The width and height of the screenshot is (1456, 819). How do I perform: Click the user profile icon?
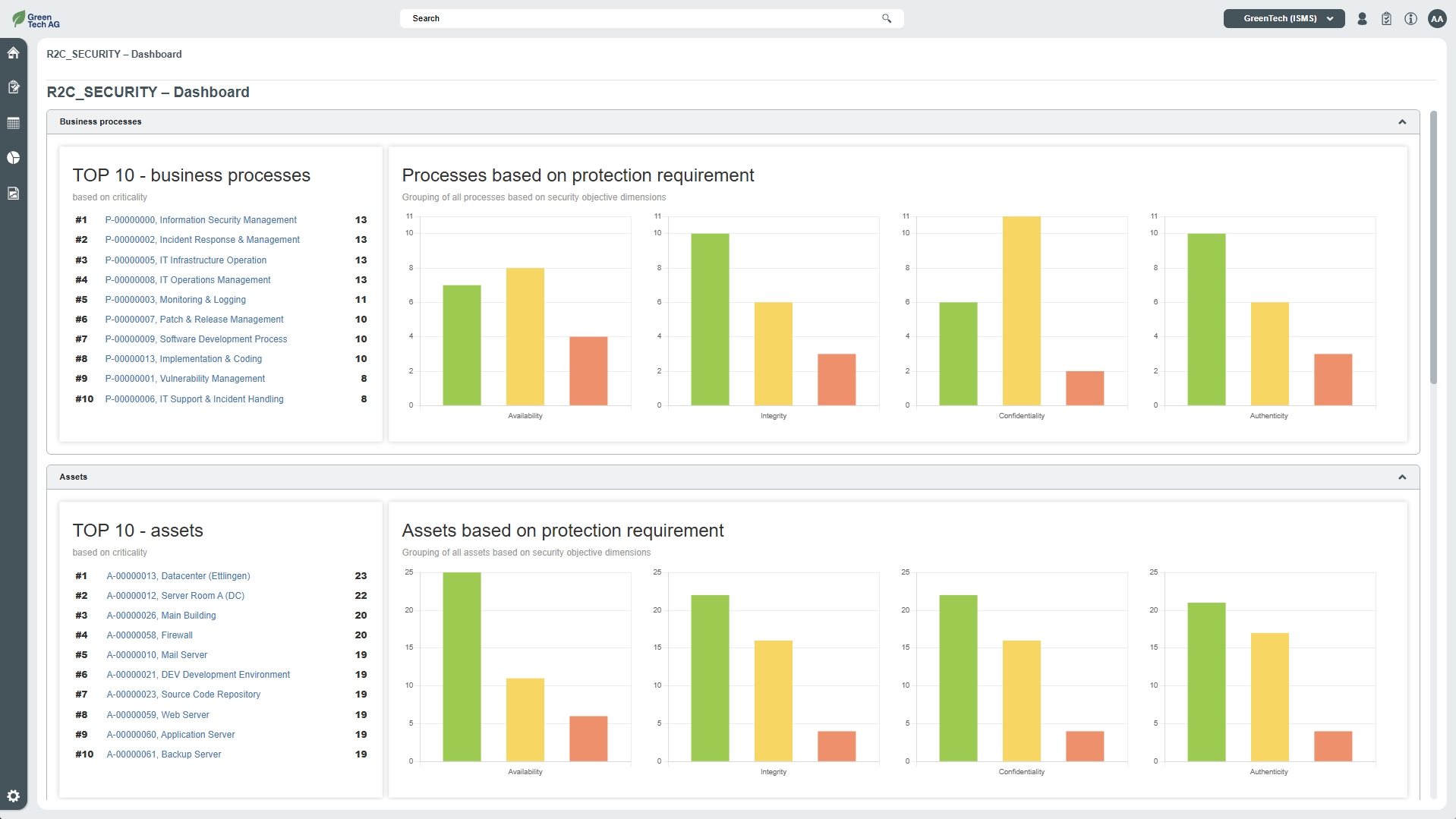1362,19
